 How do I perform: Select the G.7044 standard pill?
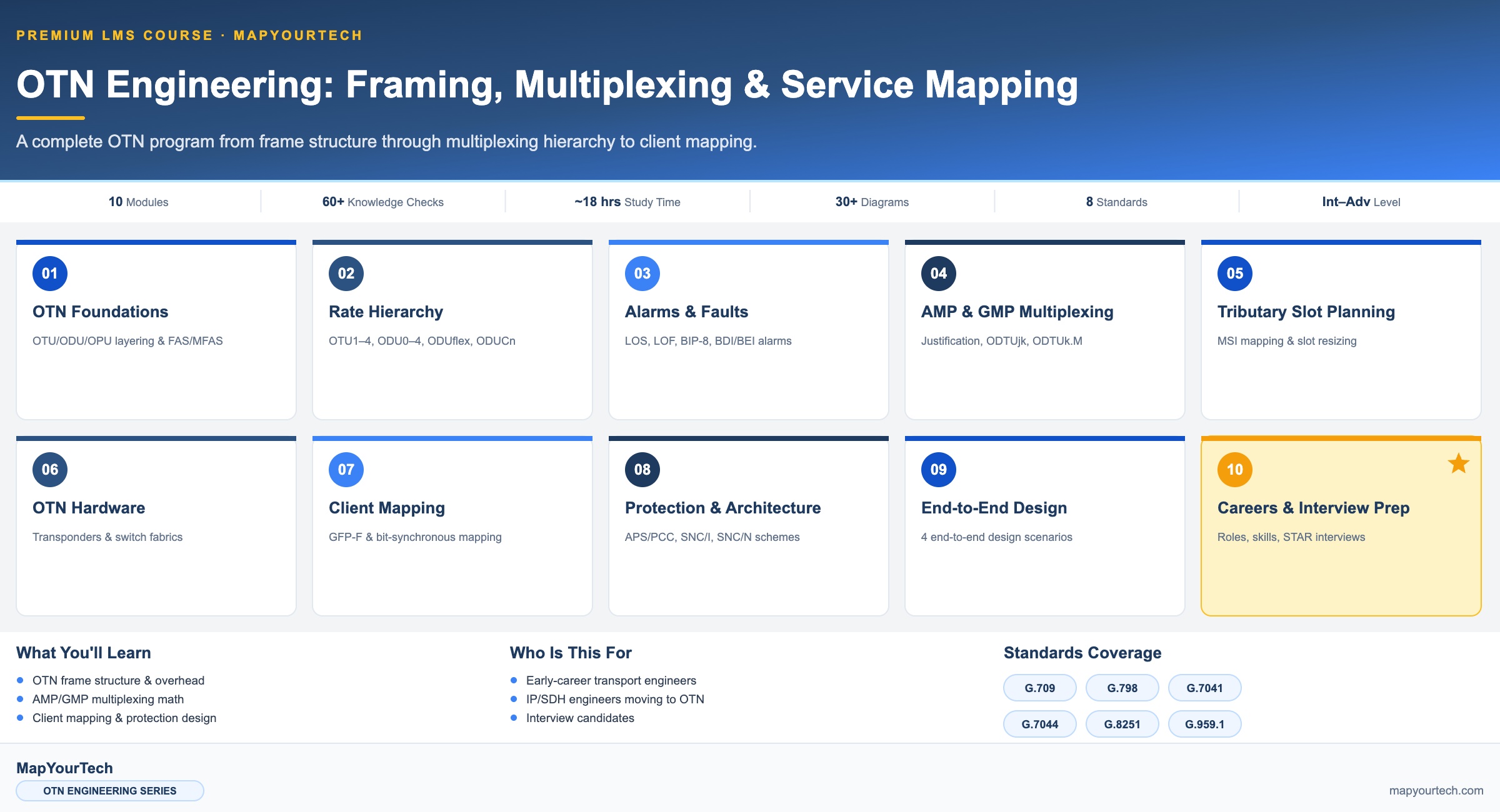[1040, 724]
